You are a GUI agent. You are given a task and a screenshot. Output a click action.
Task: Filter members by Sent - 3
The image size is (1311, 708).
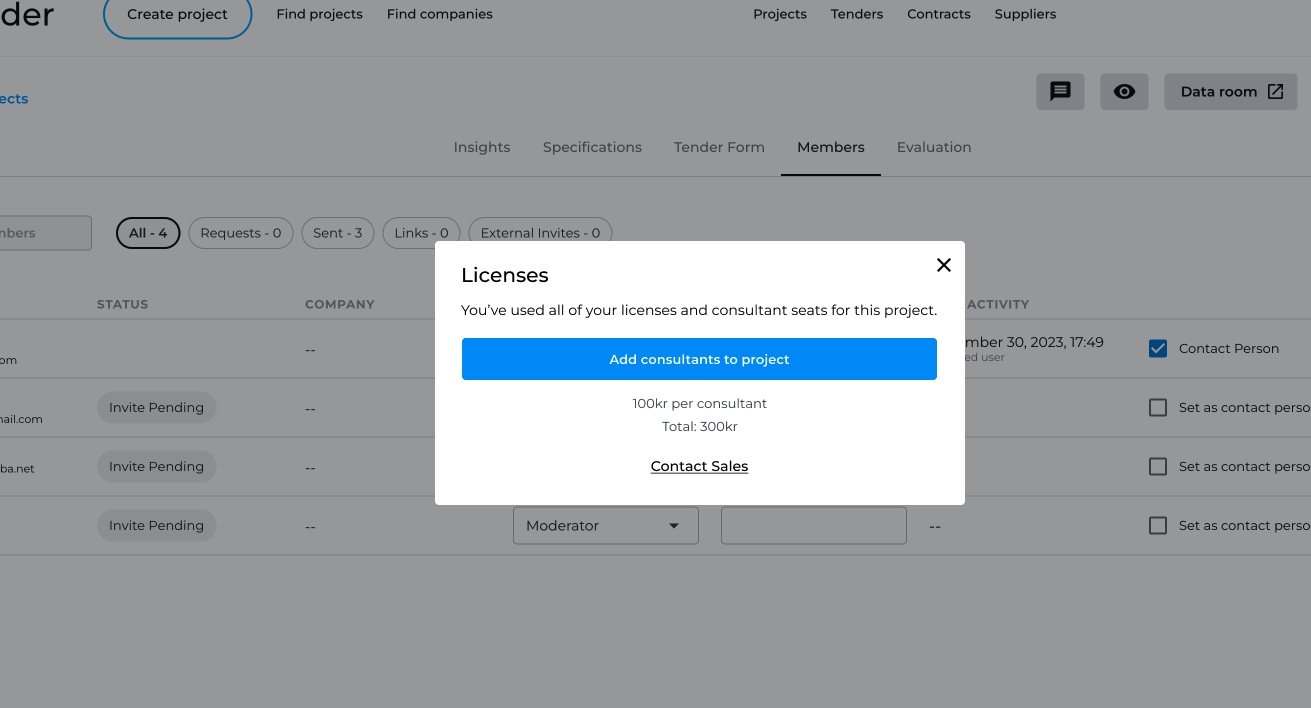pos(337,233)
